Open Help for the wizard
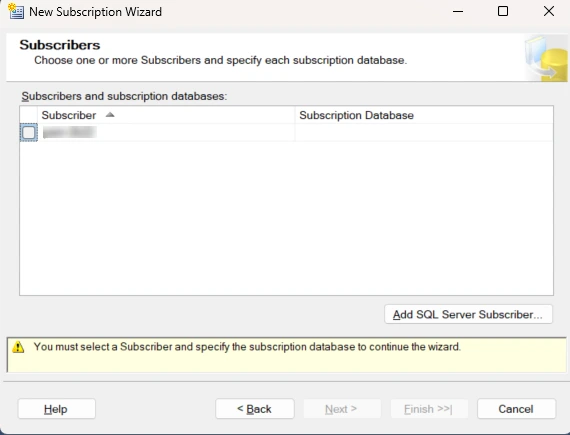This screenshot has width=570, height=435. [x=56, y=409]
